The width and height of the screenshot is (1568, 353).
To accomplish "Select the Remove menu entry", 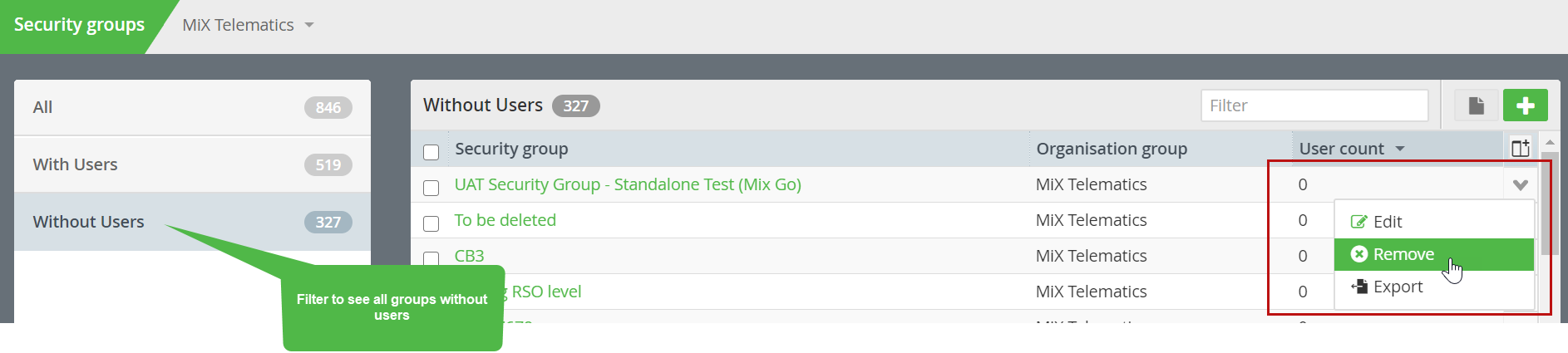I will 1434,254.
